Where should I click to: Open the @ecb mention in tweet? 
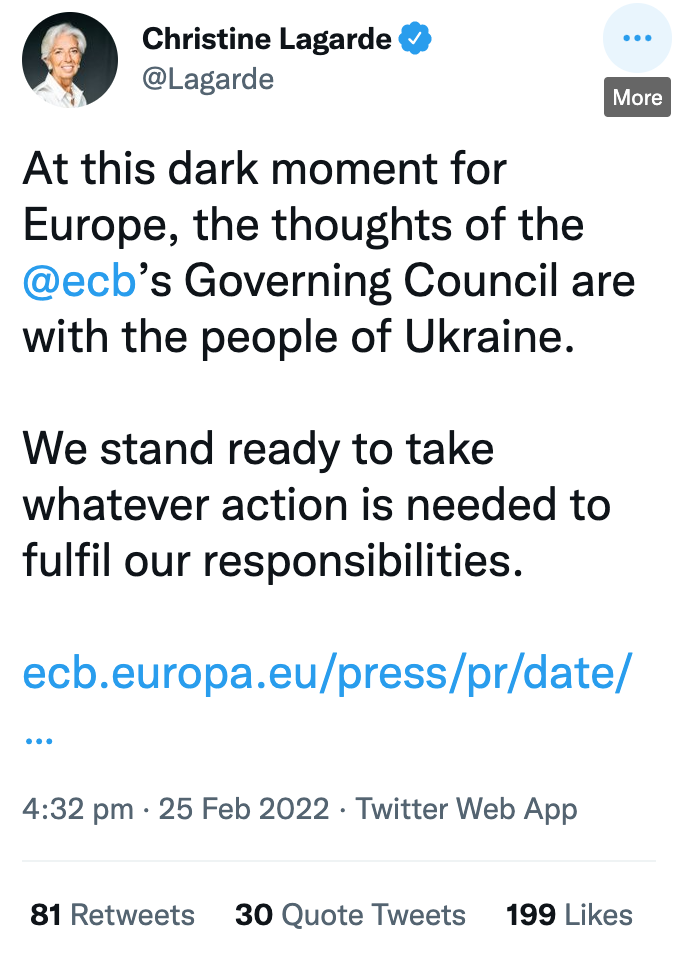click(x=79, y=281)
